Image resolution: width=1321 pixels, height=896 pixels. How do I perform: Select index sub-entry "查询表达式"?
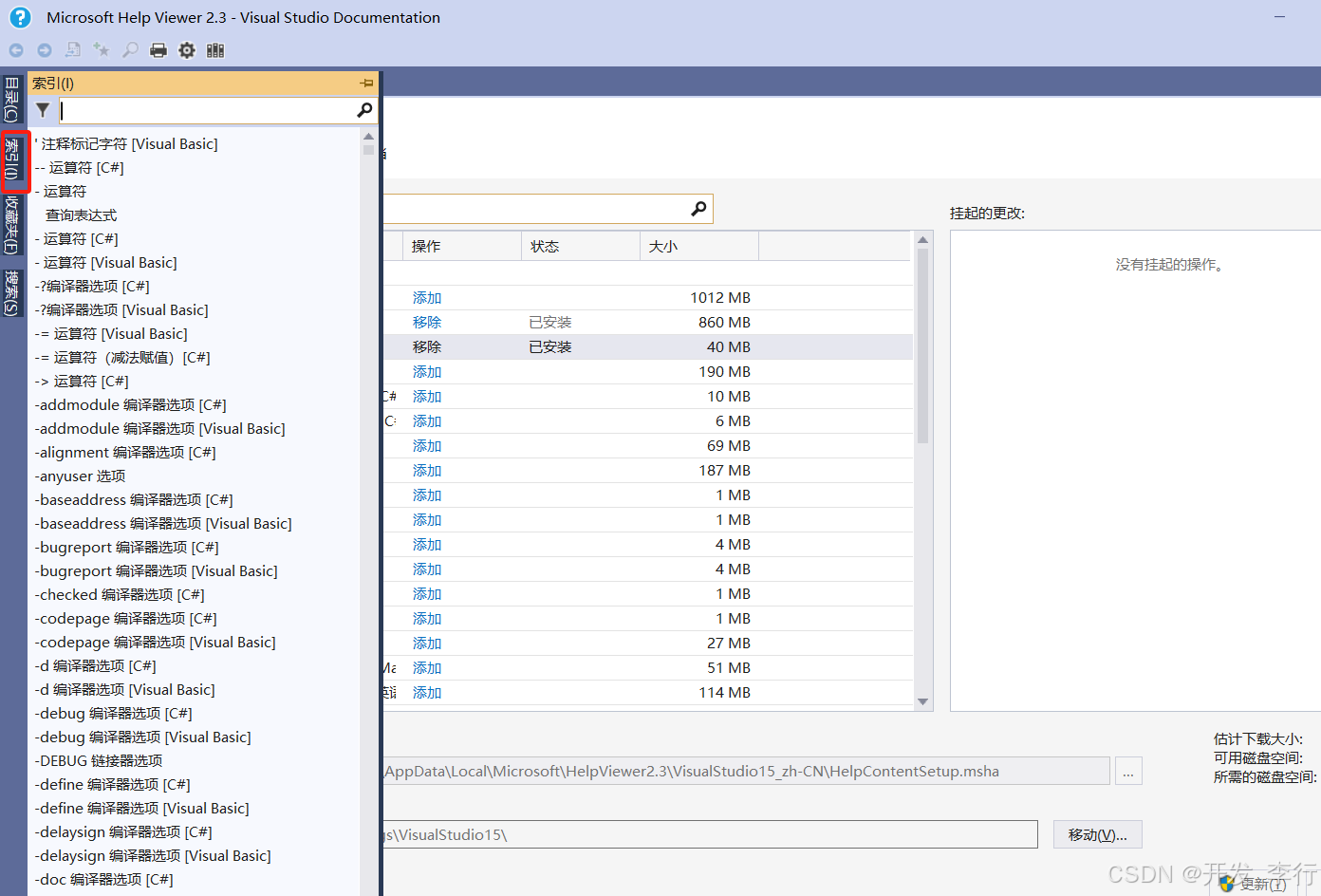tap(82, 215)
